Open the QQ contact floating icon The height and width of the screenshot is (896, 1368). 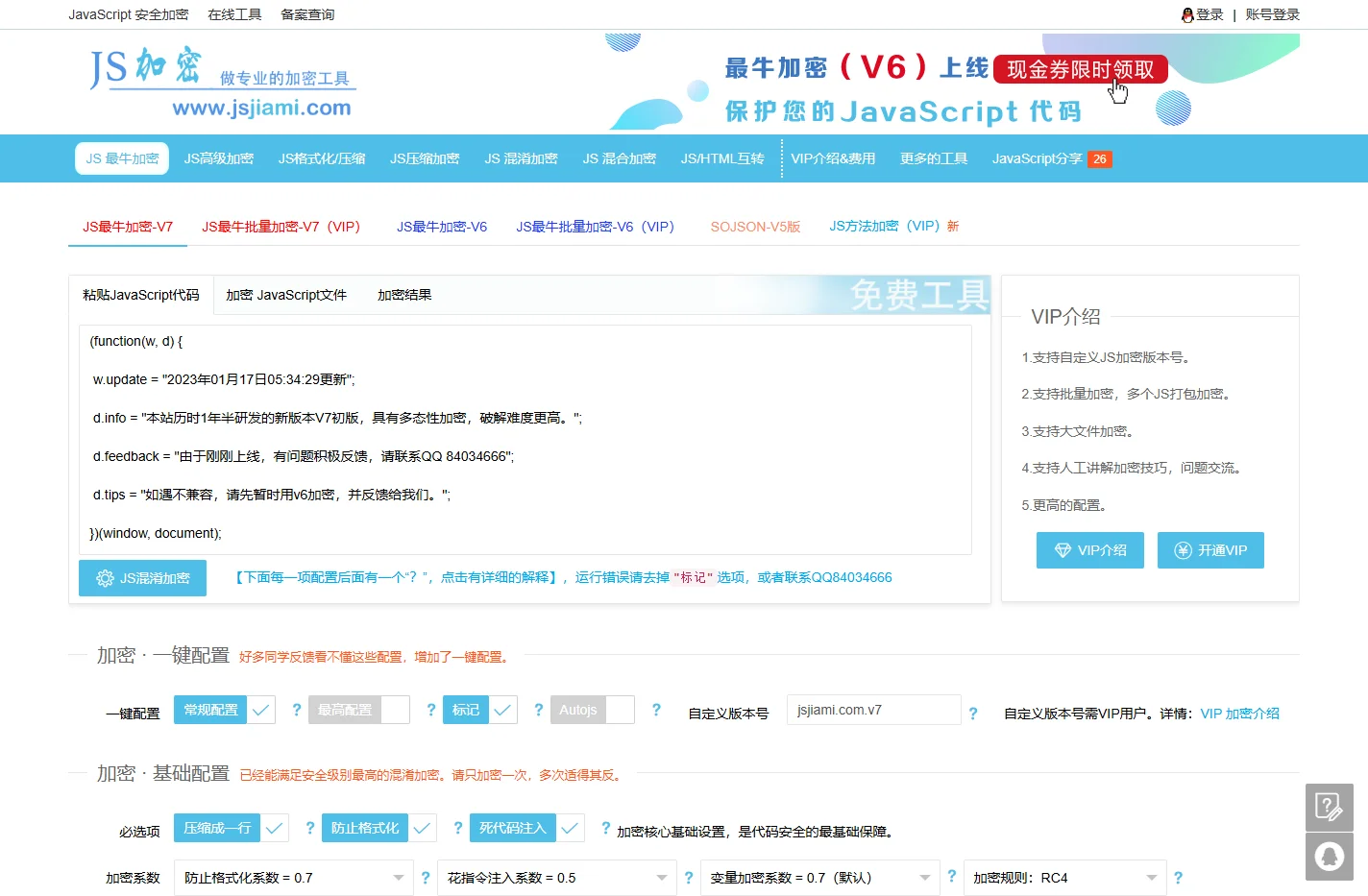[x=1330, y=857]
